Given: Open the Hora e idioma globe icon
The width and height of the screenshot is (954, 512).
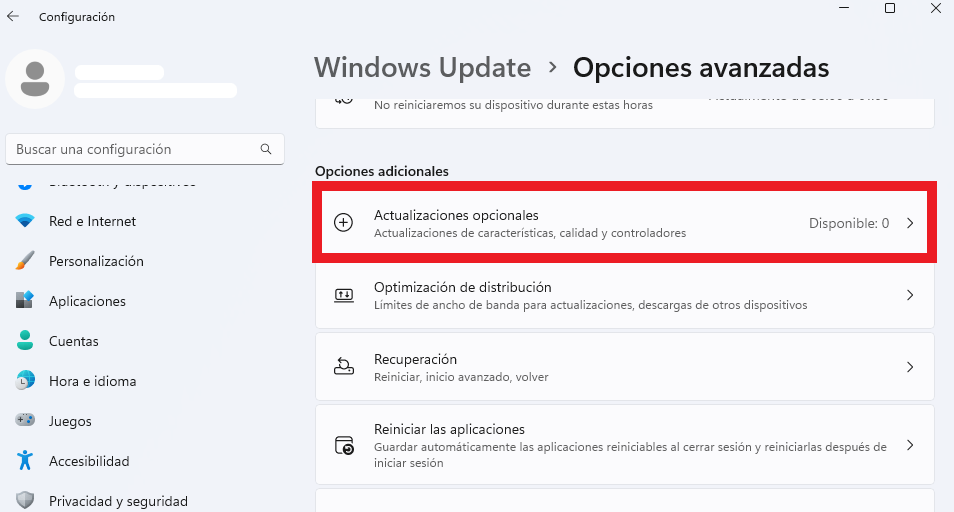Looking at the screenshot, I should point(25,381).
